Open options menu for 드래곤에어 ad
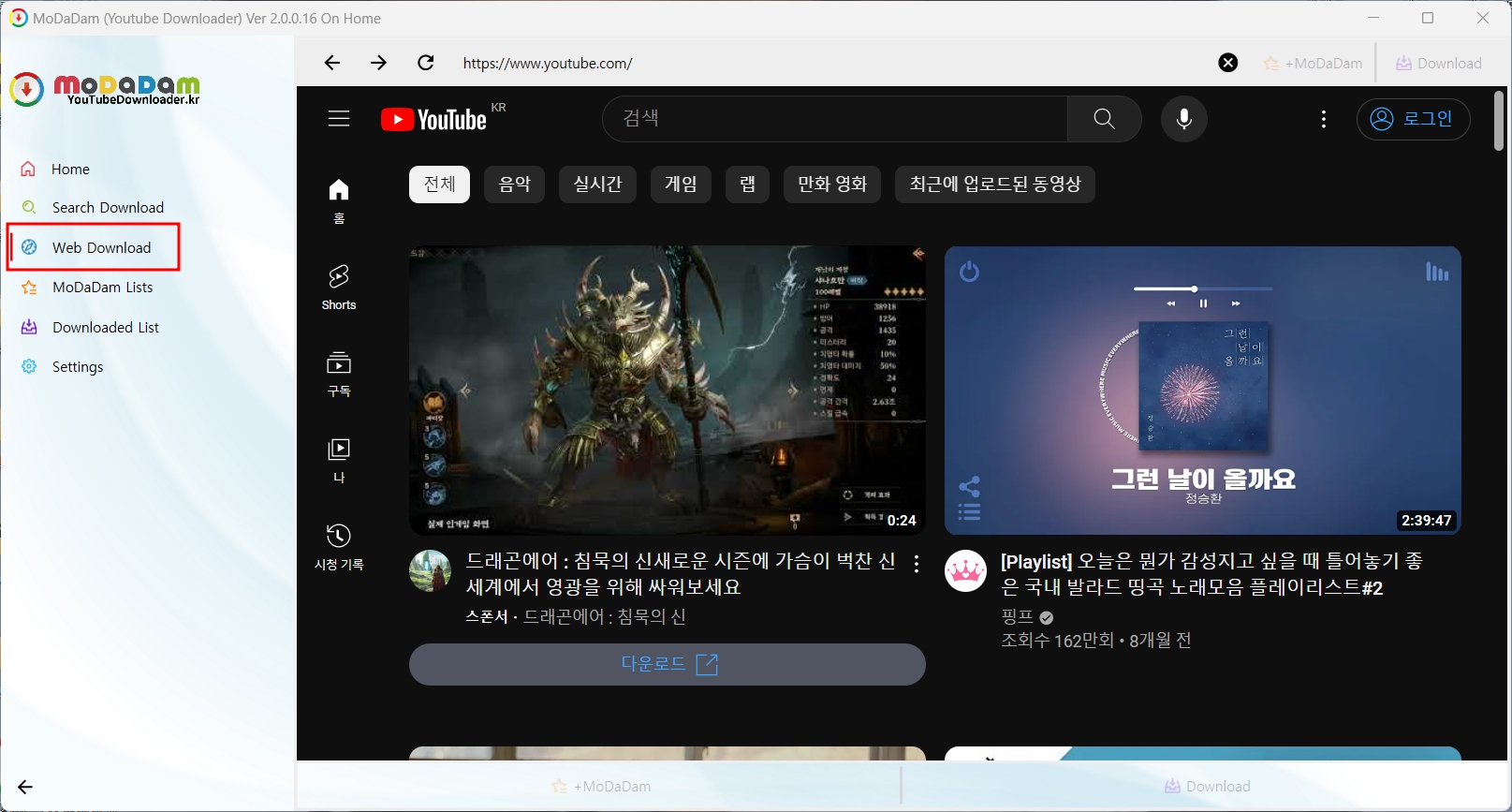This screenshot has height=812, width=1512. [x=917, y=564]
